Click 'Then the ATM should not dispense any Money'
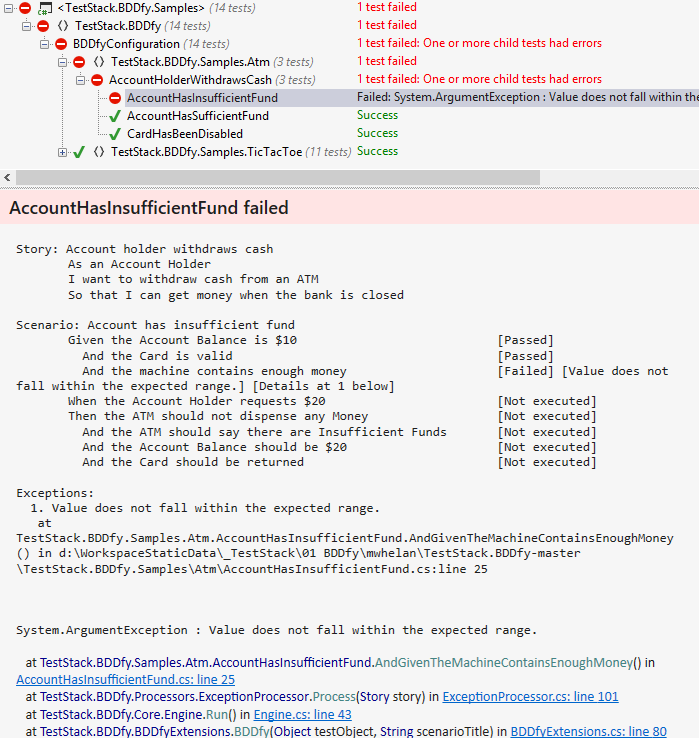 click(x=218, y=416)
